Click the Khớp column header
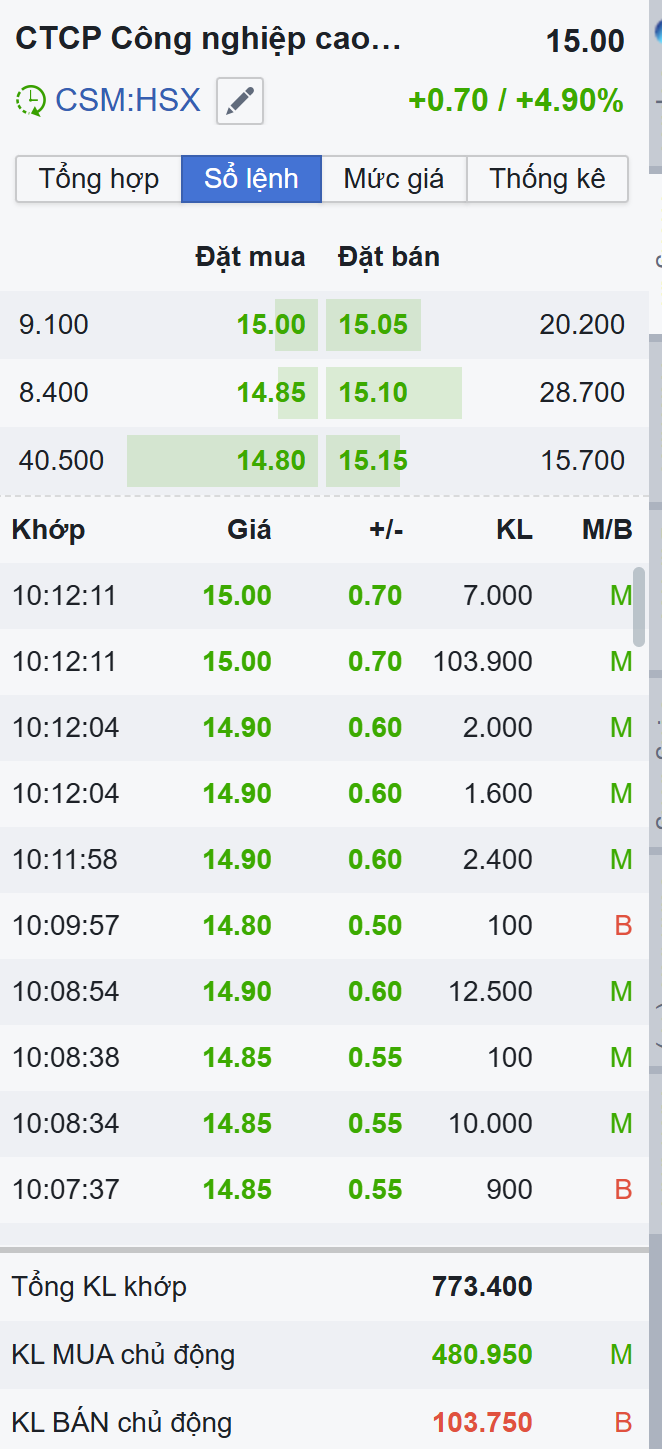 pos(48,530)
